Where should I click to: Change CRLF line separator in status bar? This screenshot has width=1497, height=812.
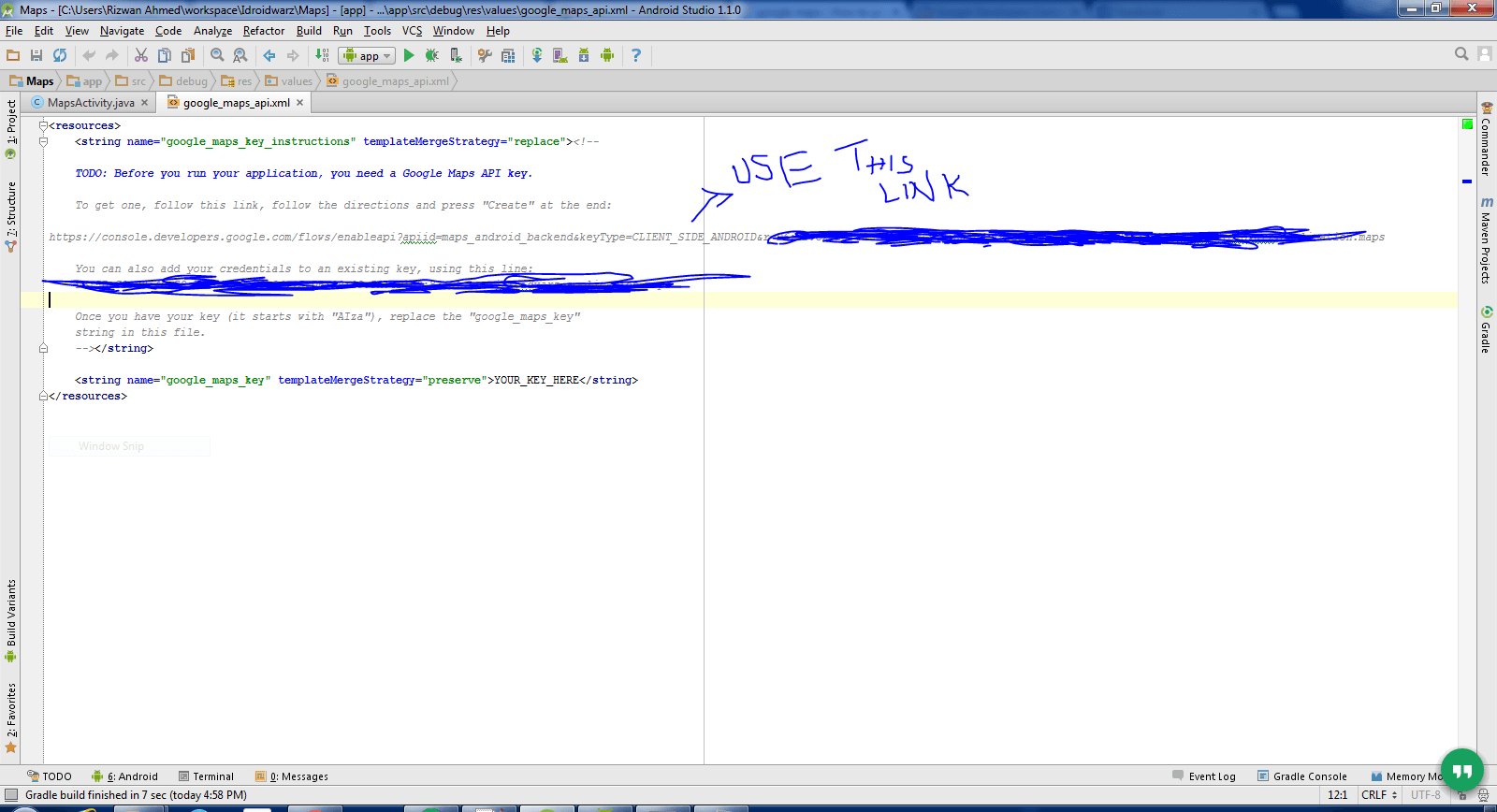click(1379, 795)
